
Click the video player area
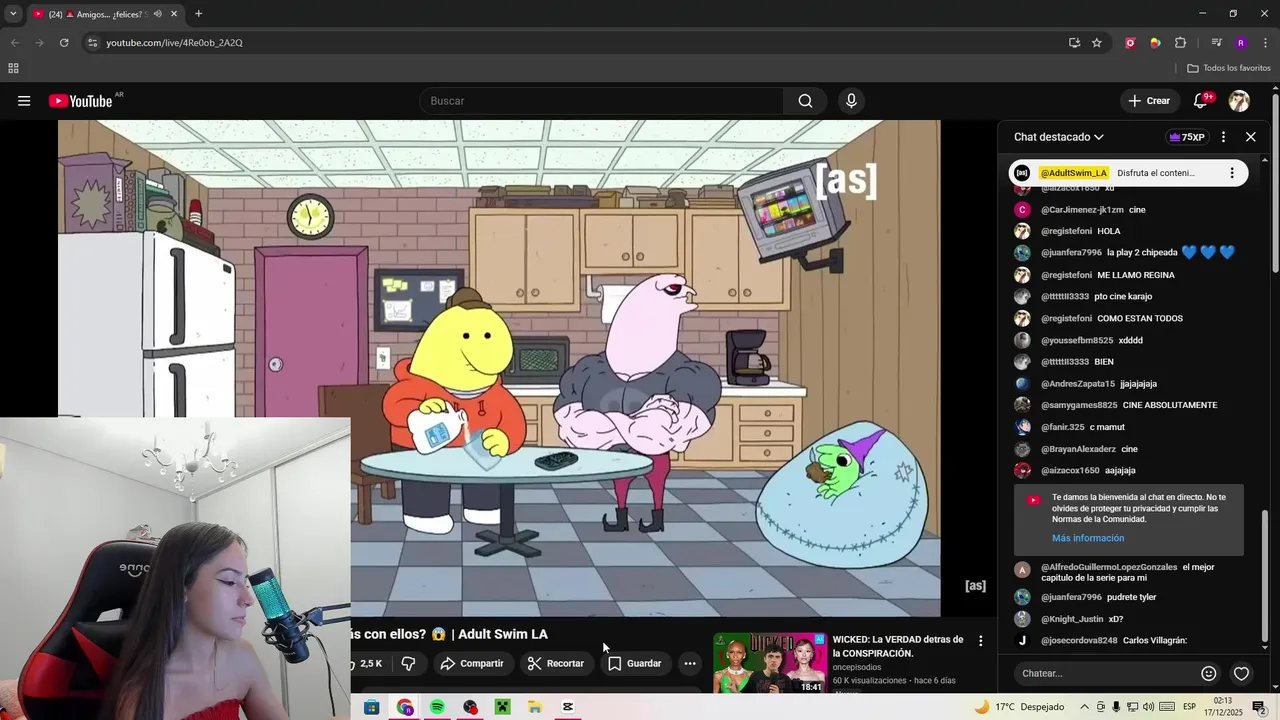click(x=499, y=368)
